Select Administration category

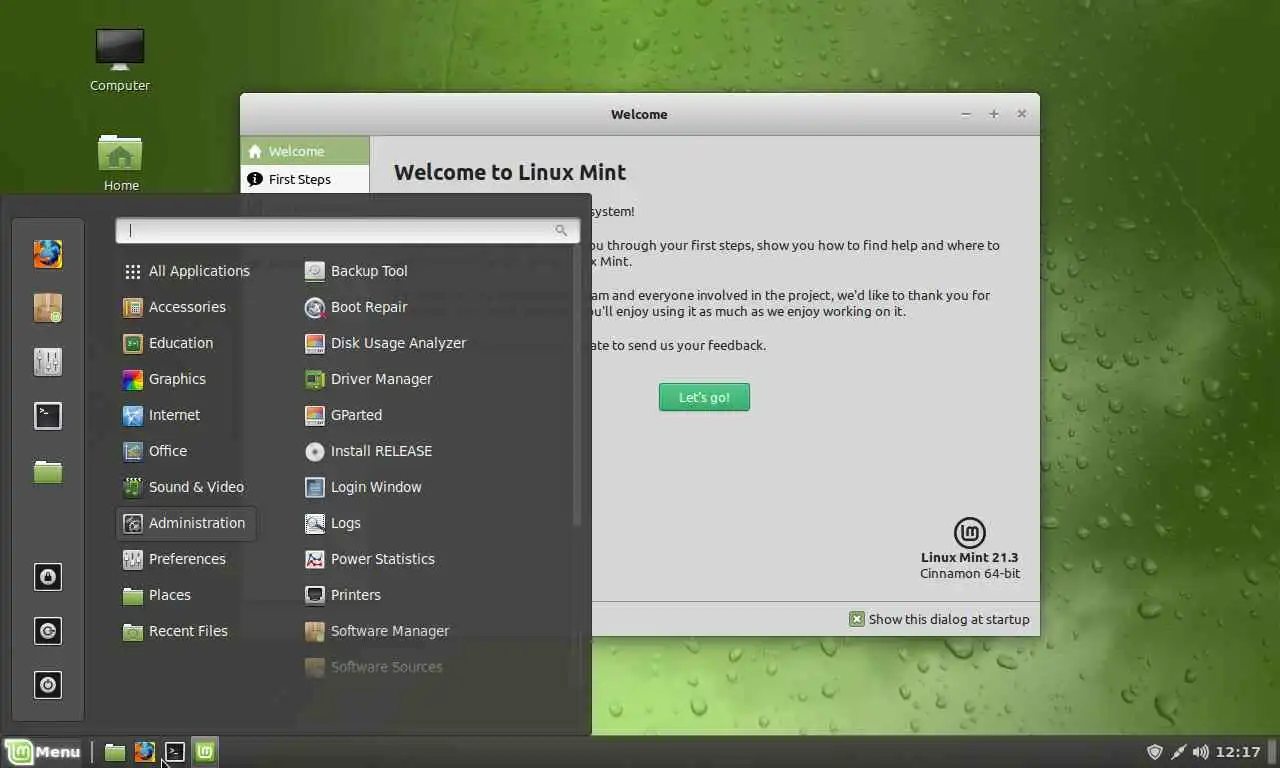pos(186,523)
